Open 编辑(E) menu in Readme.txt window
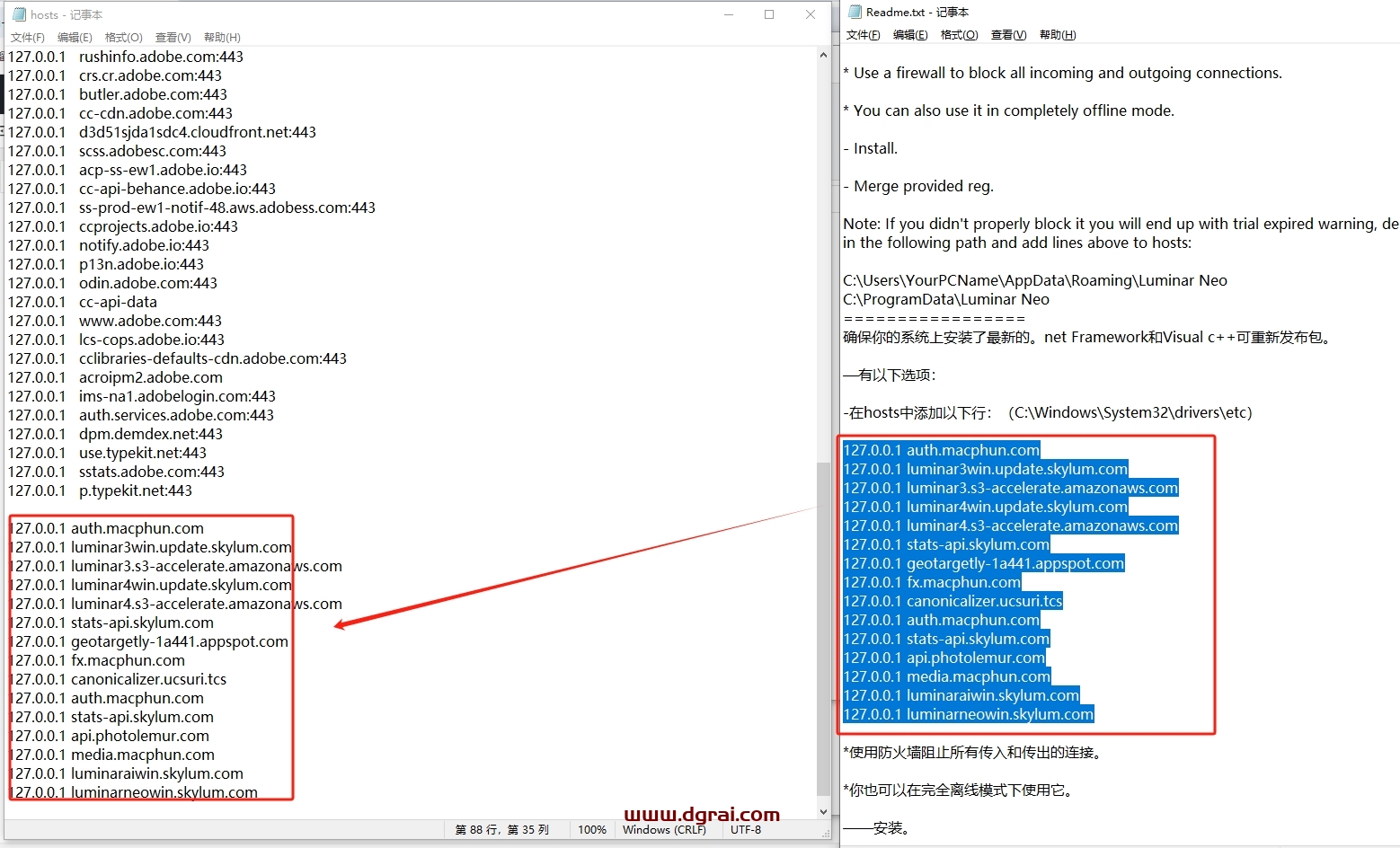Viewport: 1400px width, 848px height. coord(910,34)
